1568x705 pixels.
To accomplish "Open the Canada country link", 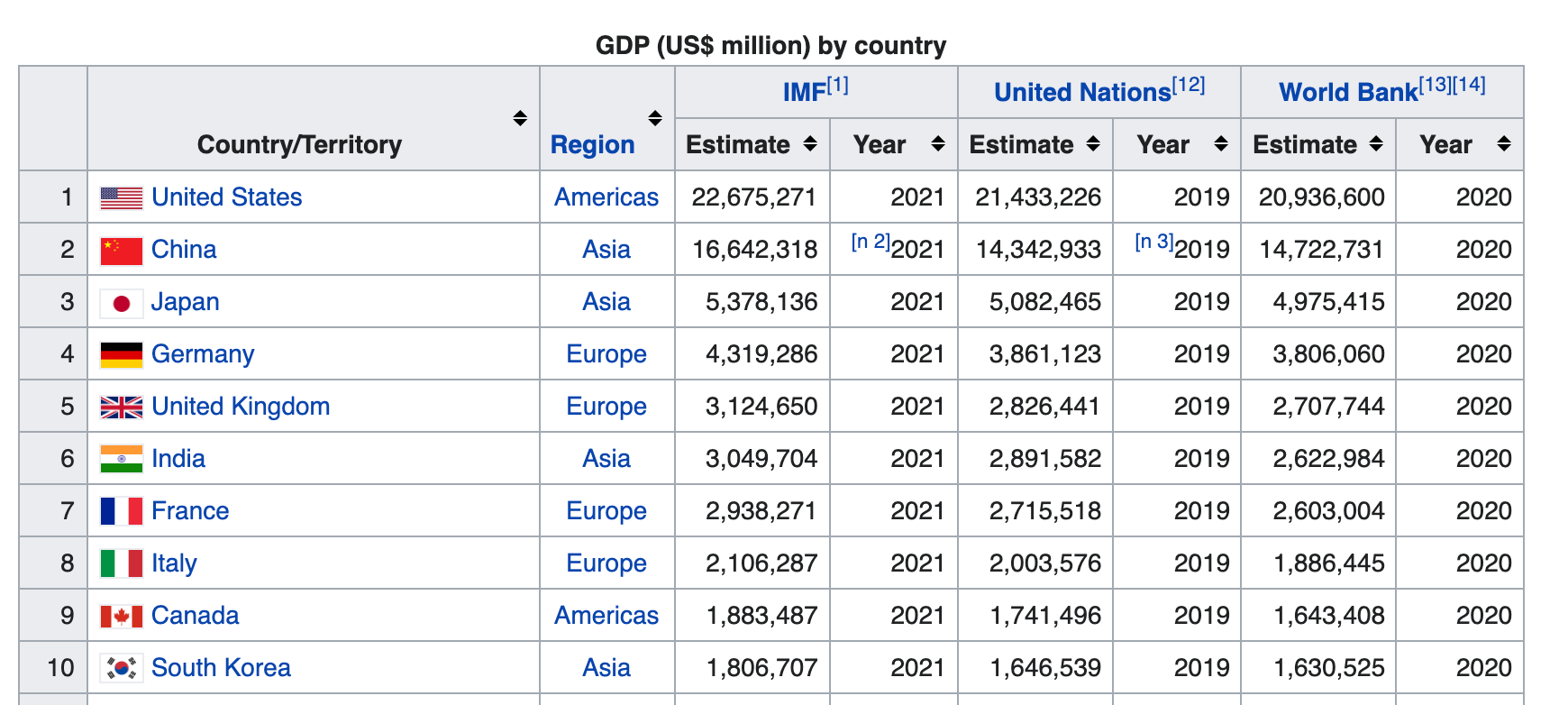I will click(195, 616).
